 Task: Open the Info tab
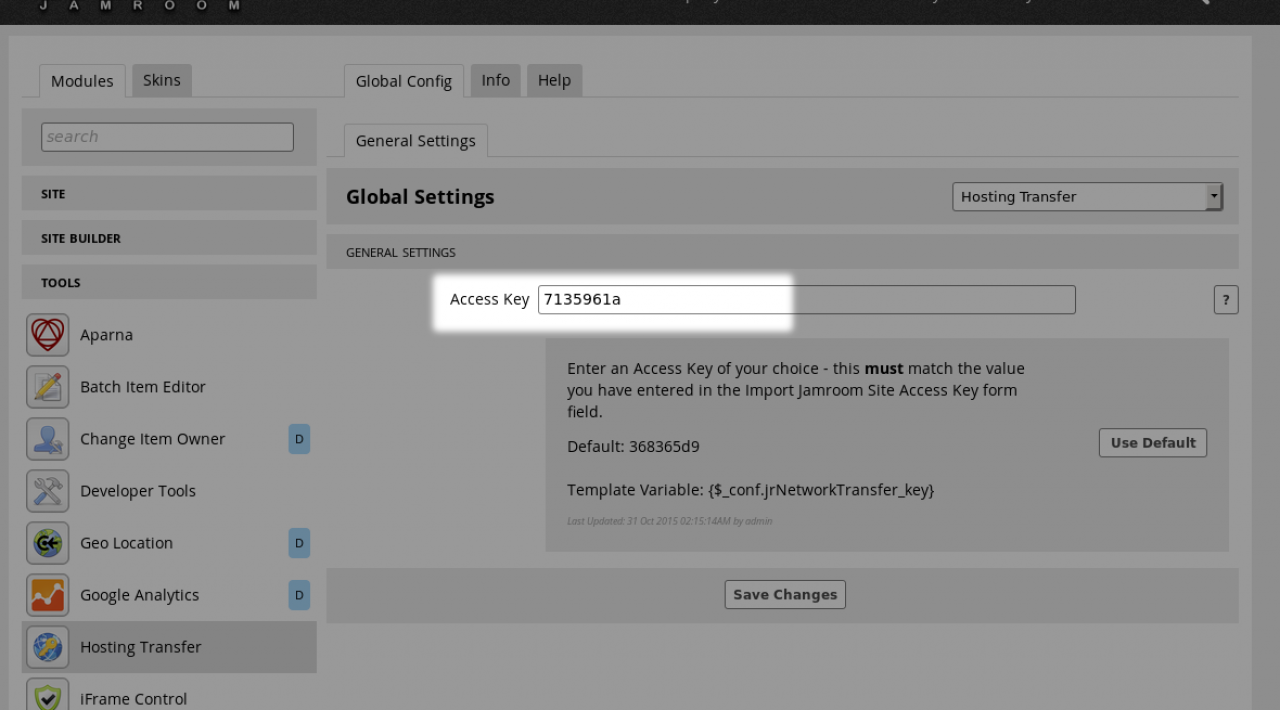tap(495, 80)
